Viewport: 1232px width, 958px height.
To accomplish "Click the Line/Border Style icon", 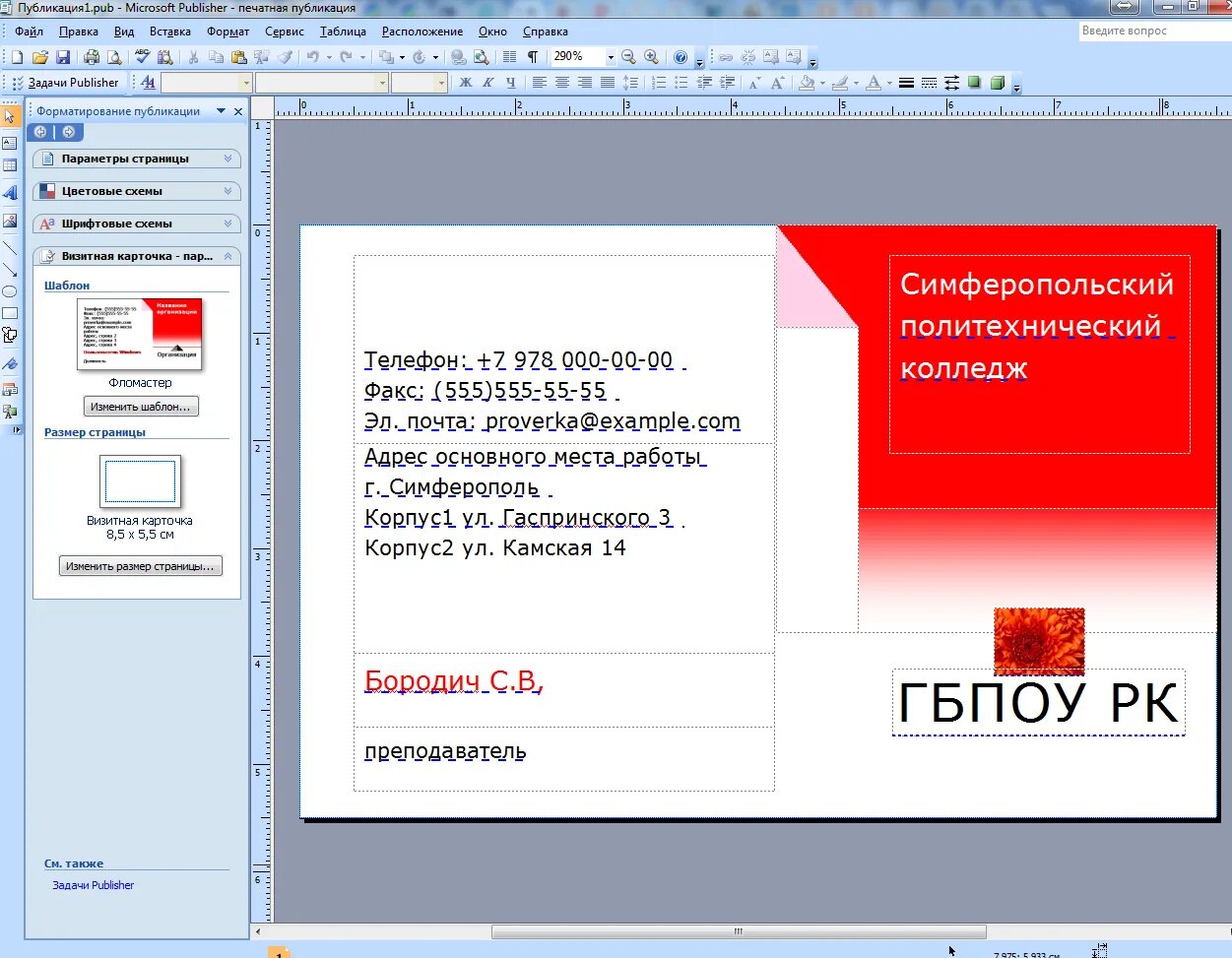I will click(x=906, y=83).
